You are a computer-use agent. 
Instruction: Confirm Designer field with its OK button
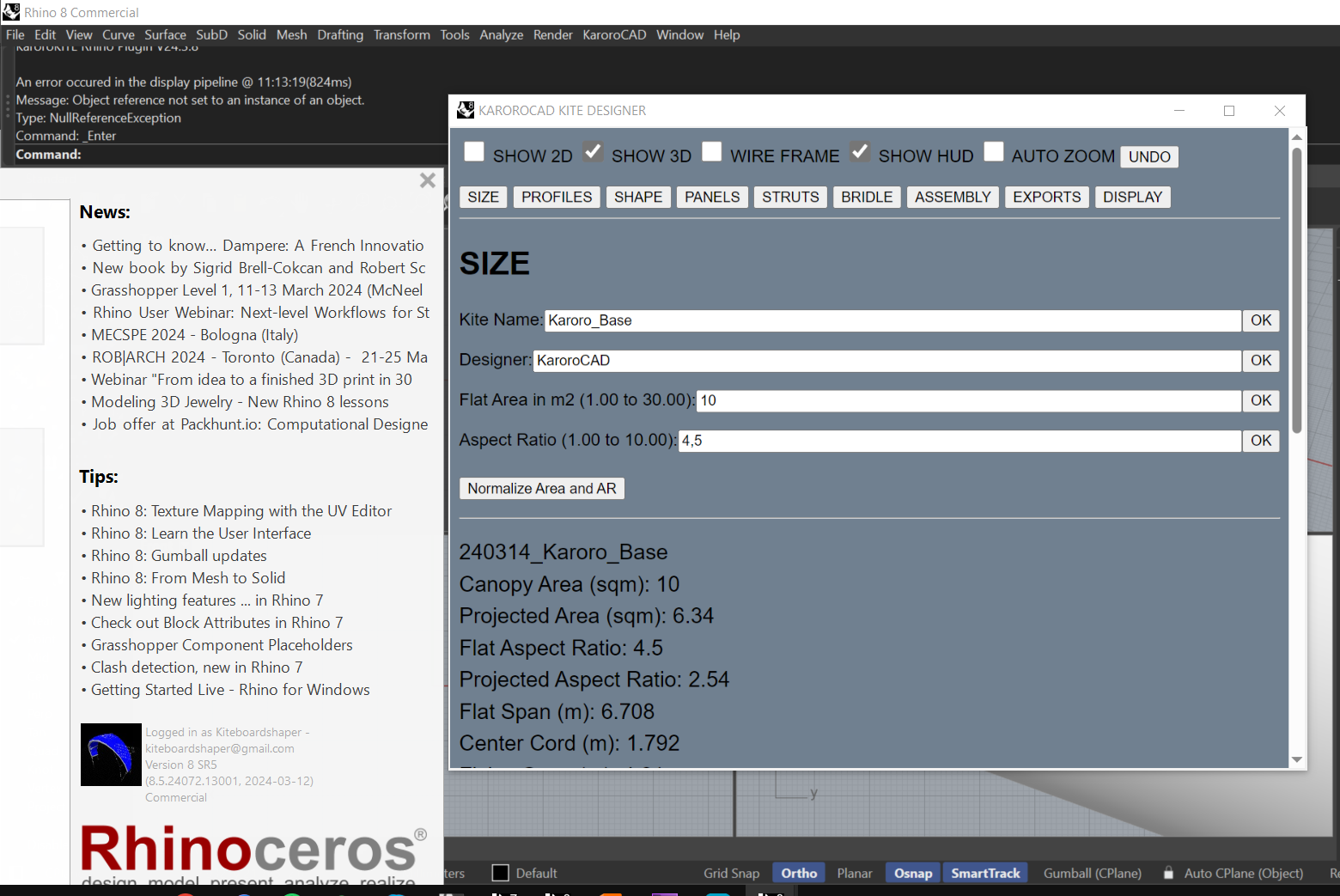click(x=1261, y=361)
